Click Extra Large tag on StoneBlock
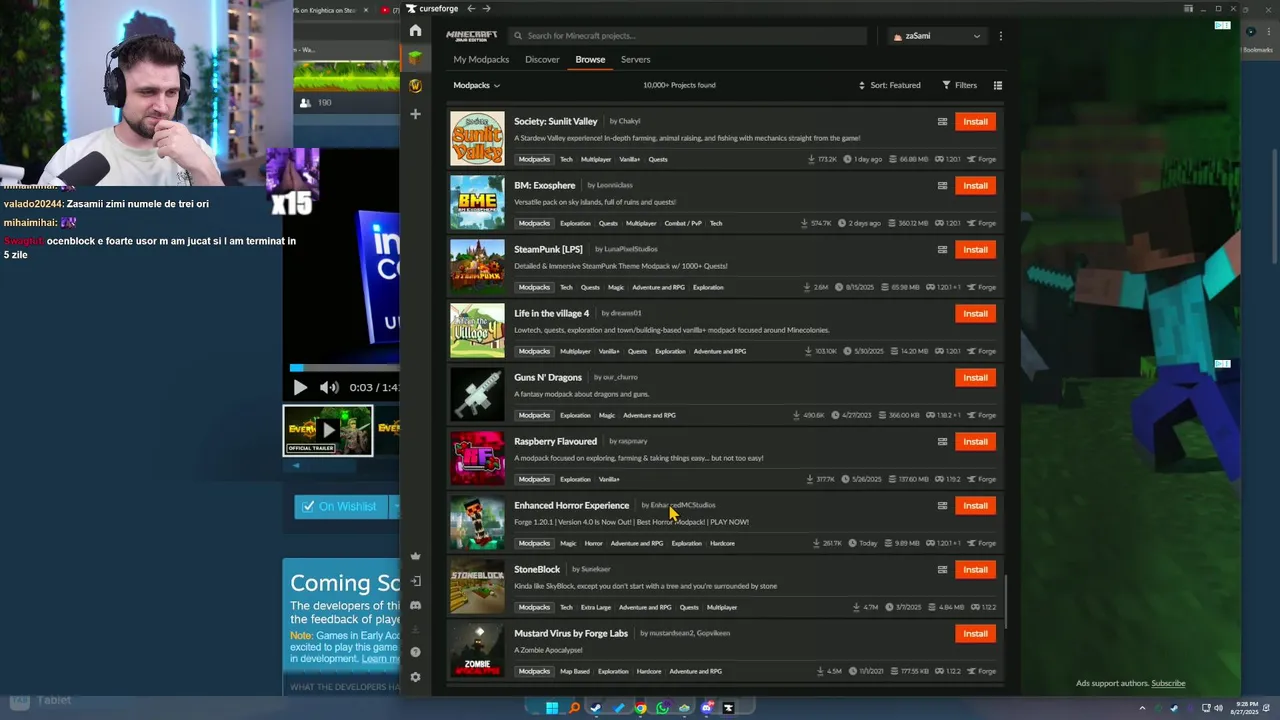 coord(595,607)
